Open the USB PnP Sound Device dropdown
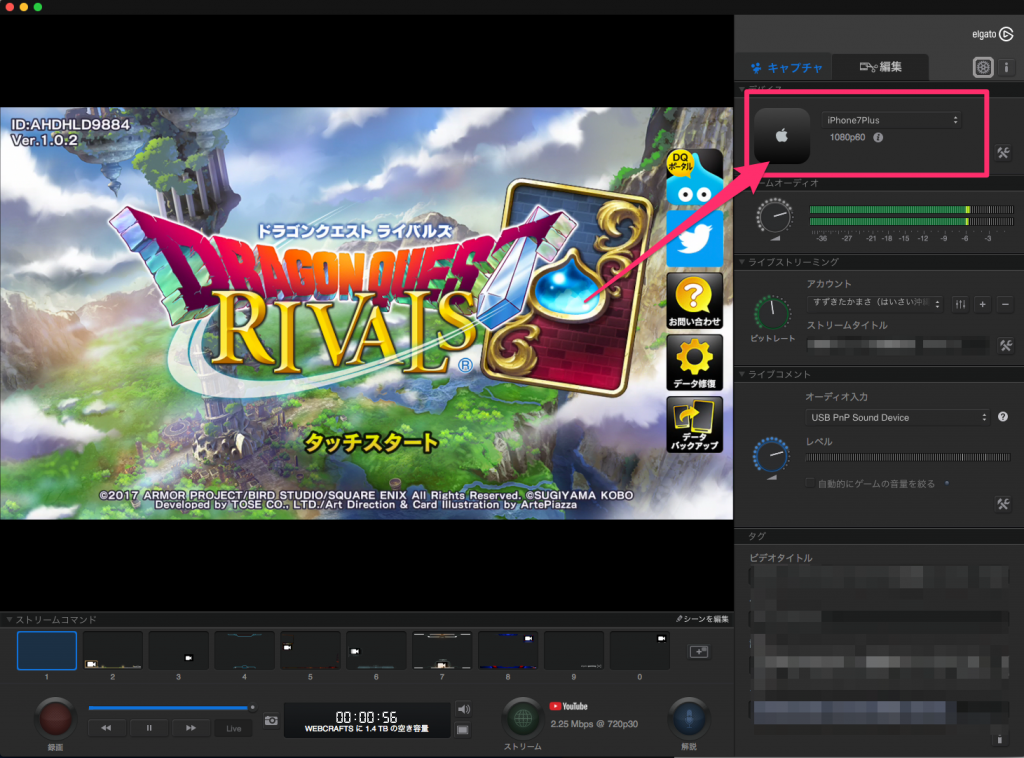The width and height of the screenshot is (1024, 758). click(897, 417)
